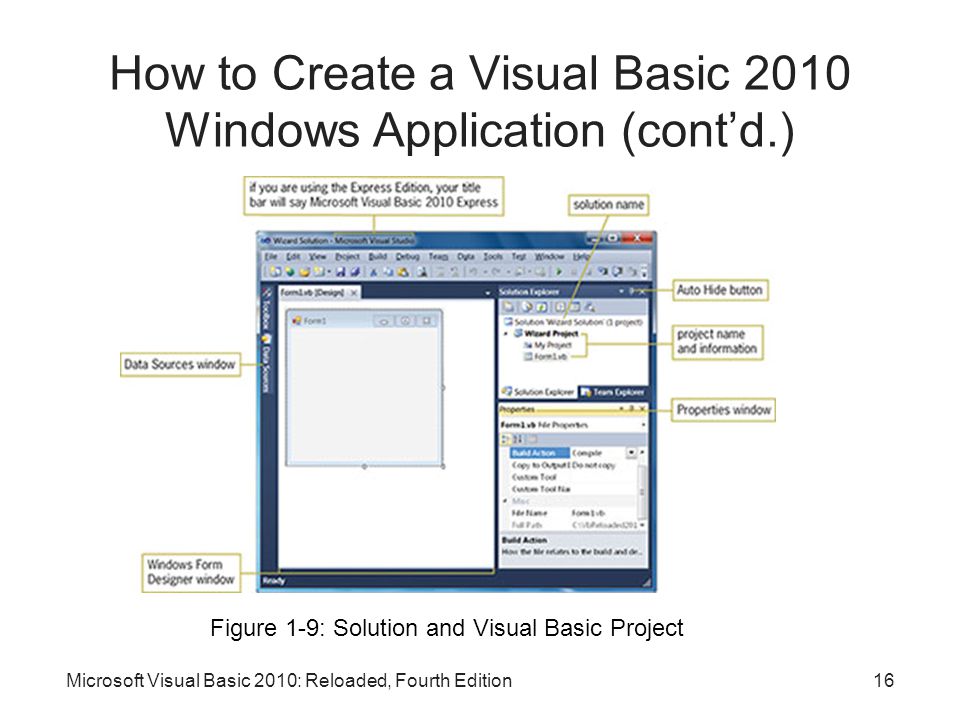960x720 pixels.
Task: Collapse the Wizard Project tree node
Action: [x=506, y=334]
